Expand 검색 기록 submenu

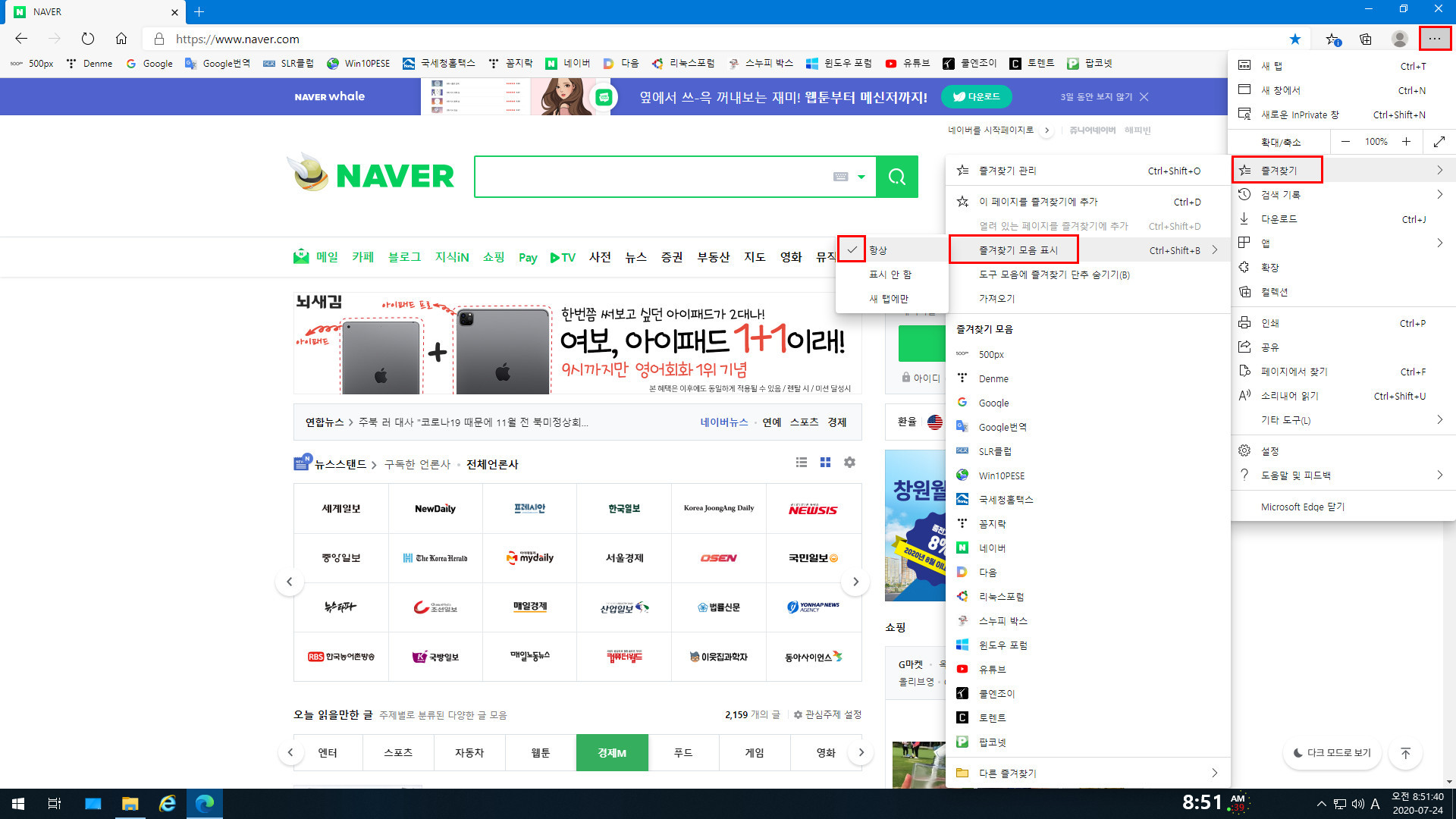click(x=1343, y=194)
